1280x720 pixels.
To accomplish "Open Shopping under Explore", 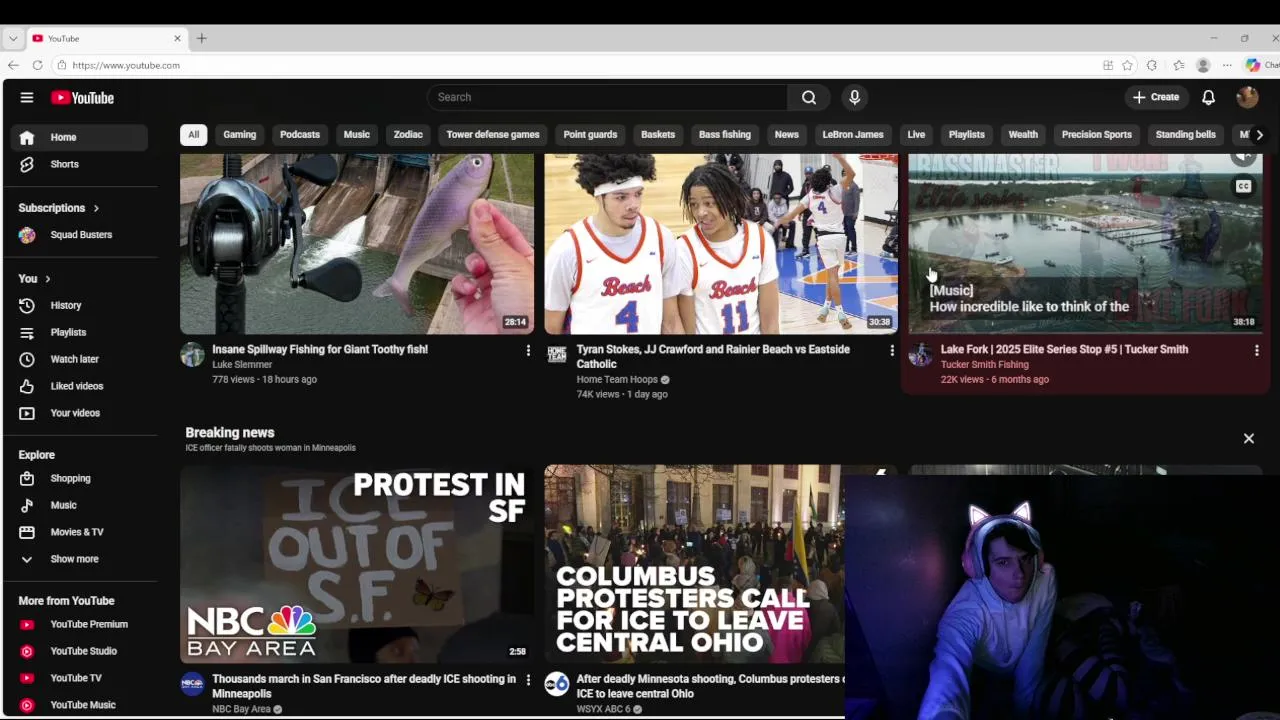I will point(80,478).
